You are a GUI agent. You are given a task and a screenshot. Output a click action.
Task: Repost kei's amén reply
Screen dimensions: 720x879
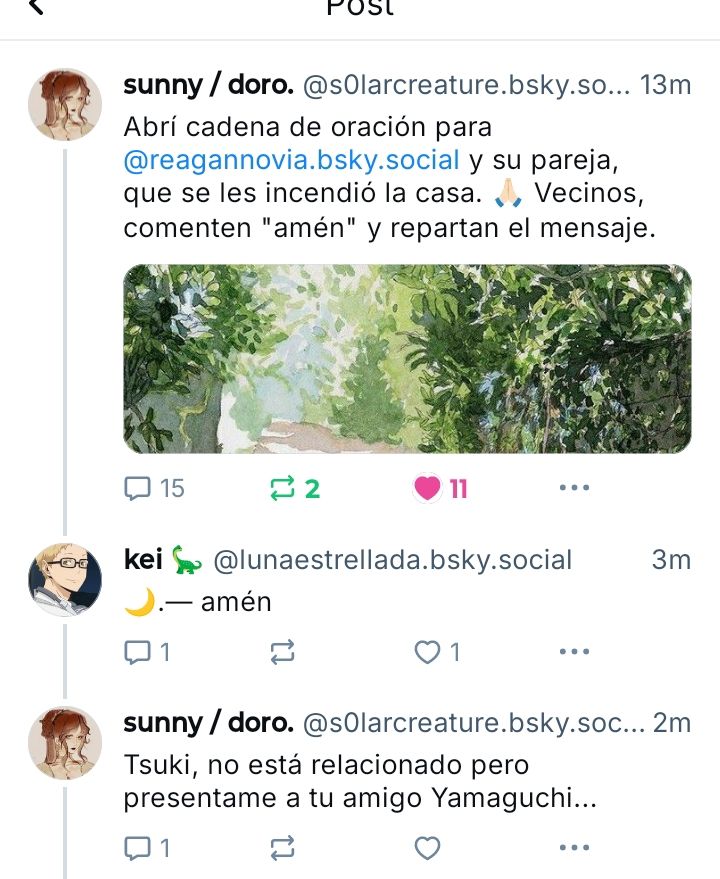(x=283, y=651)
